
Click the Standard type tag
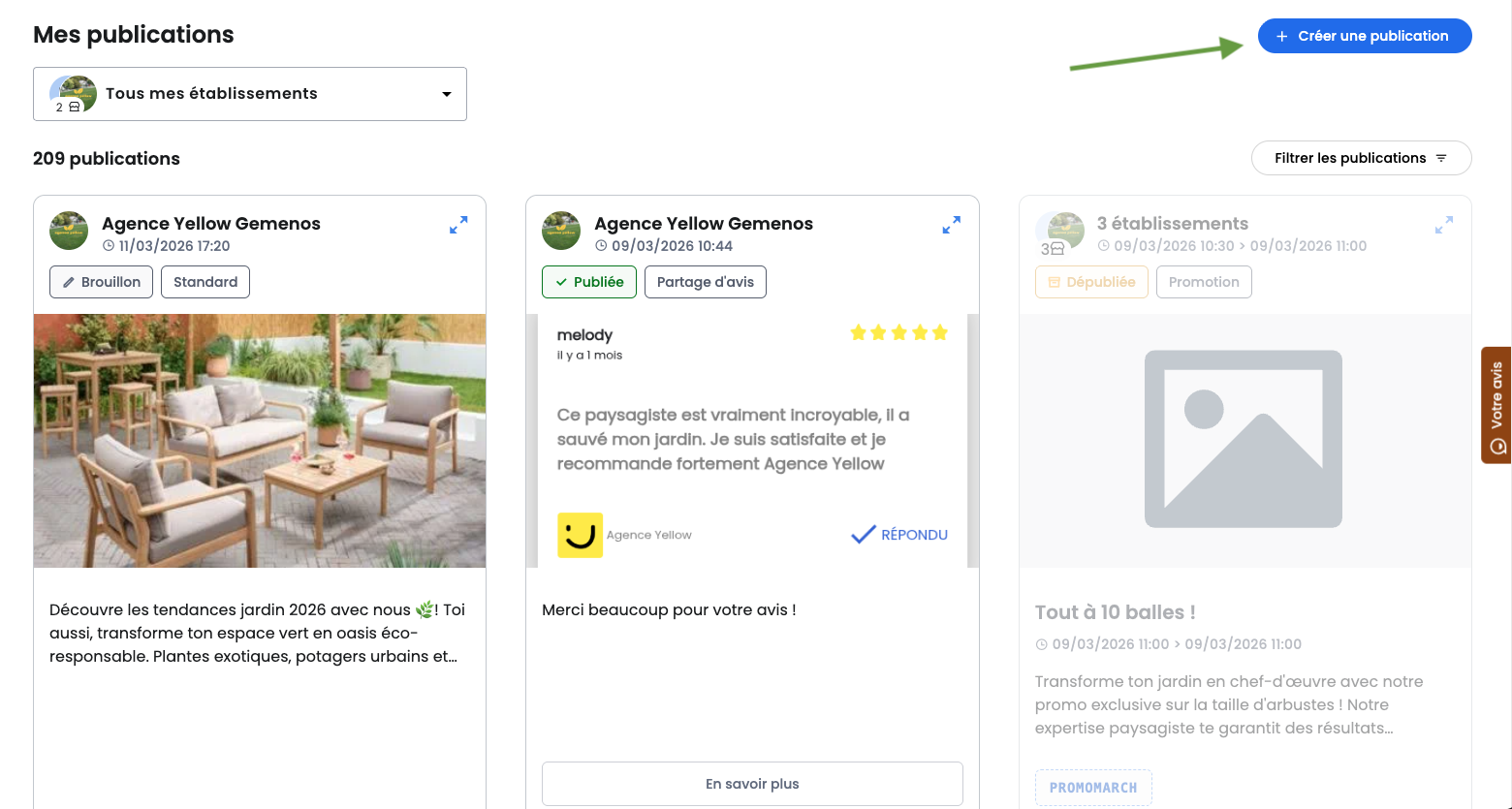[x=205, y=282]
